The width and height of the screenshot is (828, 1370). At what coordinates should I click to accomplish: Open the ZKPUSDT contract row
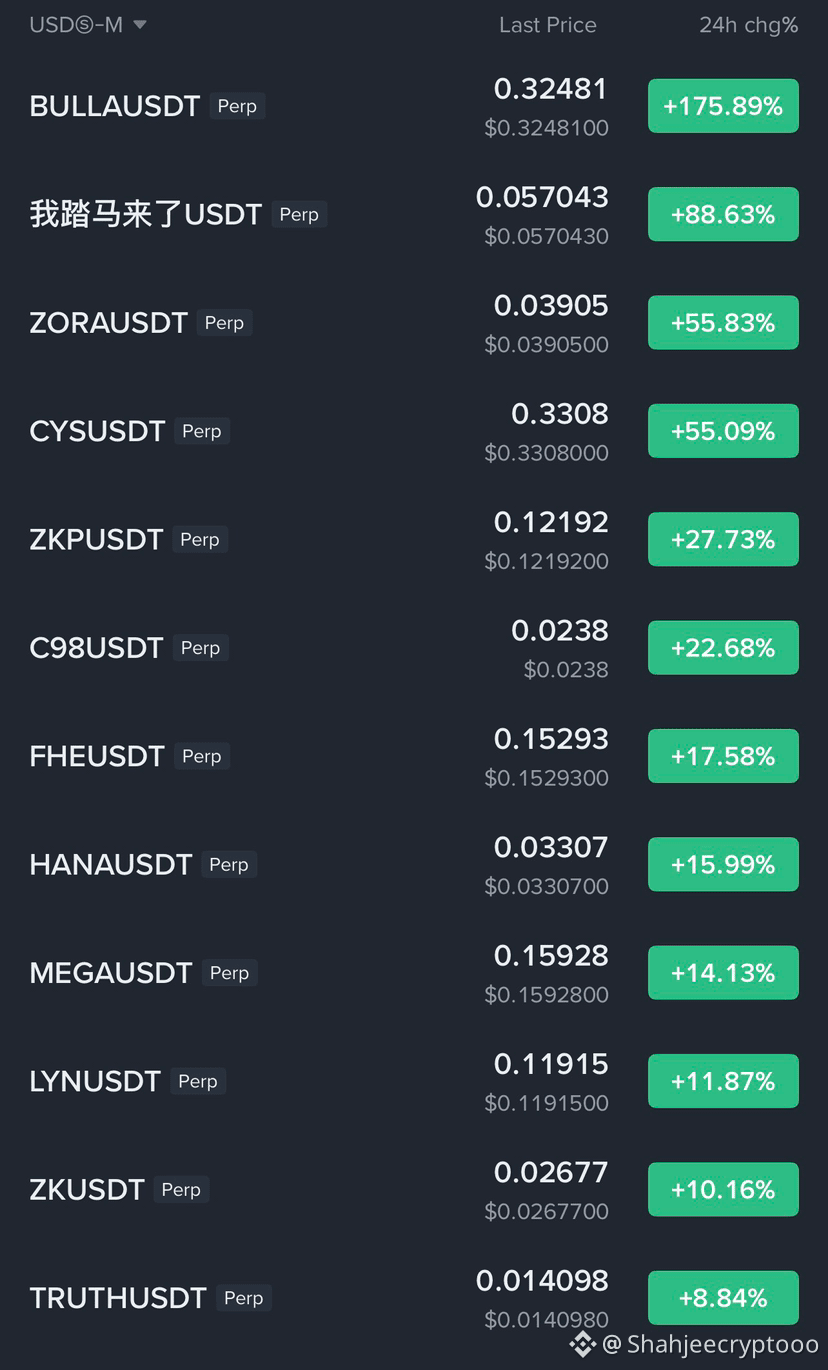pyautogui.click(x=414, y=539)
